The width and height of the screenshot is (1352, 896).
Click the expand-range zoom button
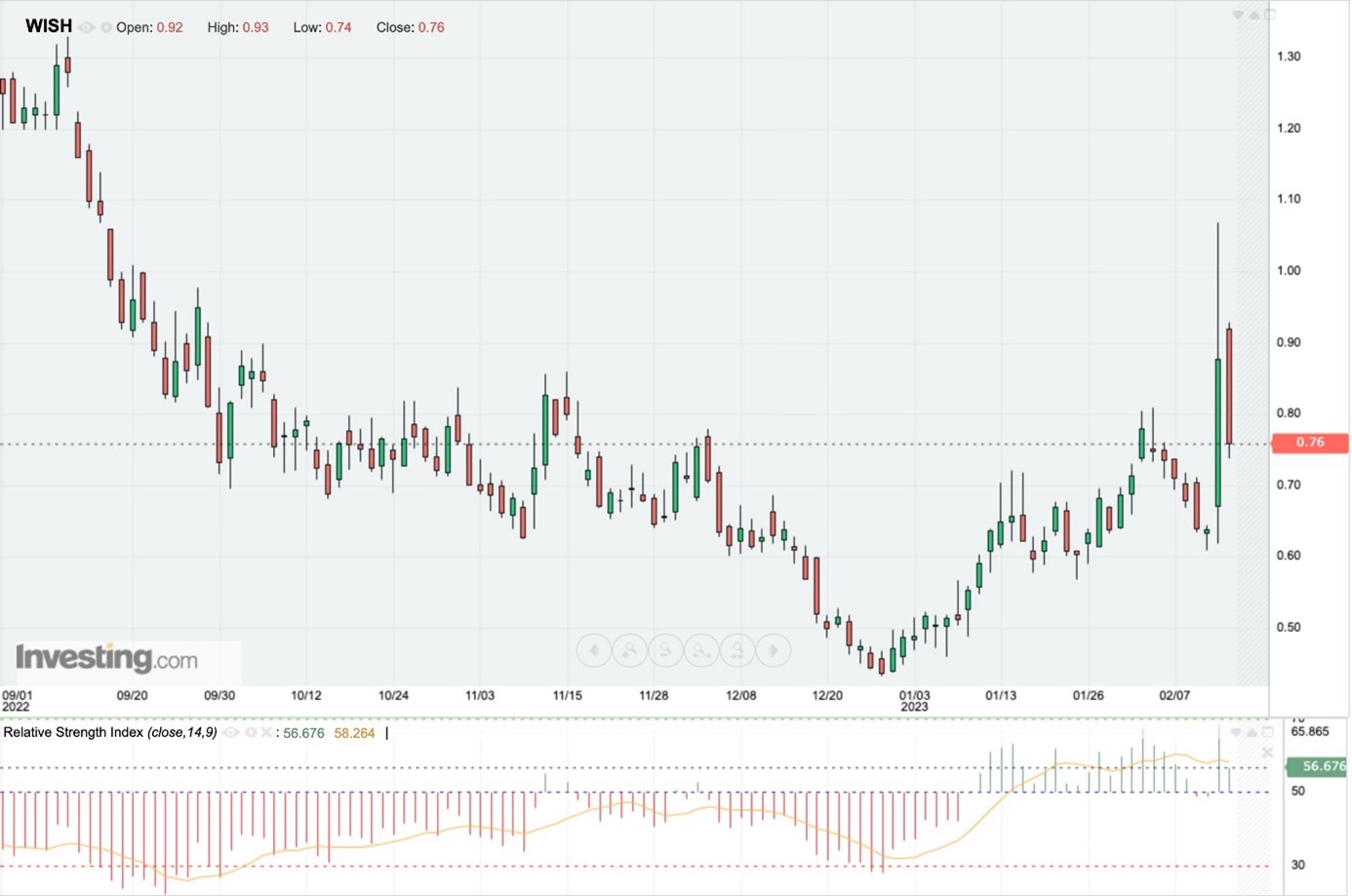point(701,650)
